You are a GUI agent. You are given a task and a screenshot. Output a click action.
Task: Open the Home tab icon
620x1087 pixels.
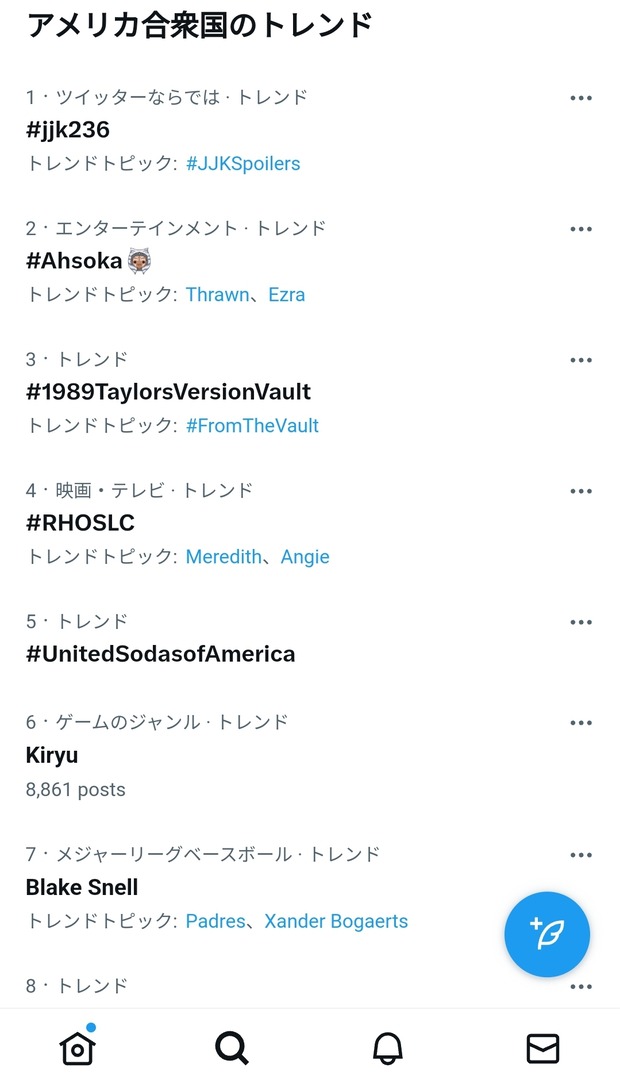click(x=78, y=1047)
